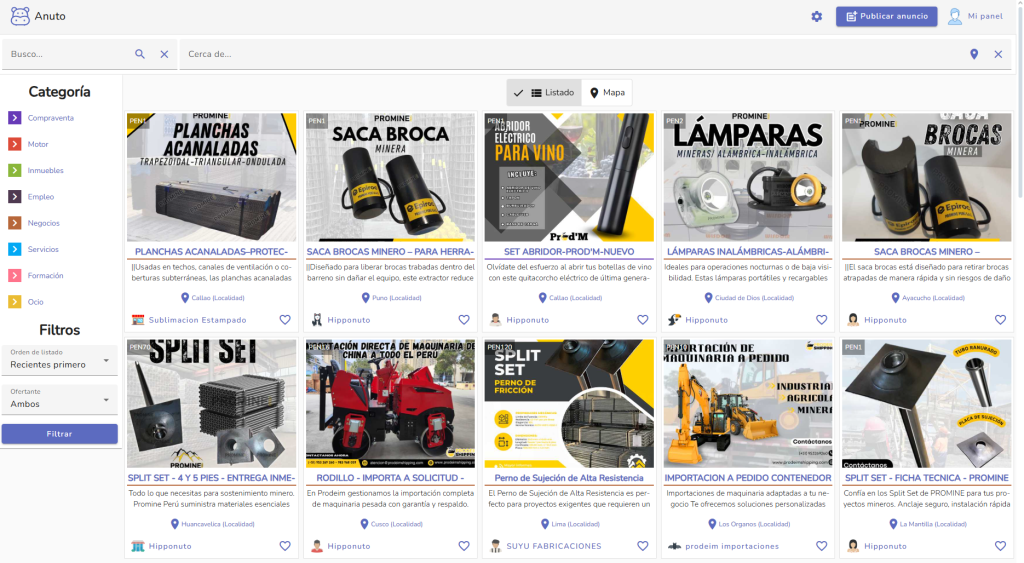Favorite the Saca Brocas Ayacucho listing
This screenshot has width=1024, height=563.
pyautogui.click(x=1000, y=319)
